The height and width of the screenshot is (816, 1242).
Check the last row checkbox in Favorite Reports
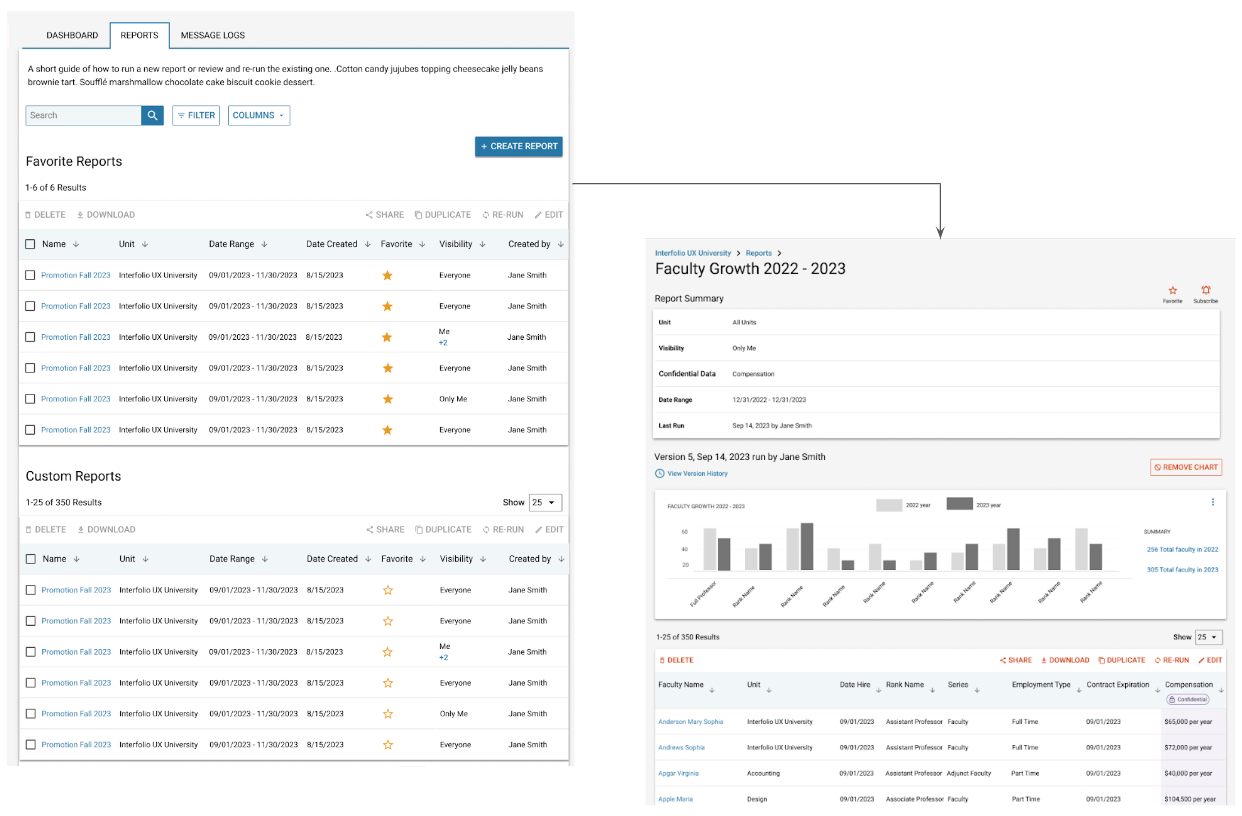[30, 430]
